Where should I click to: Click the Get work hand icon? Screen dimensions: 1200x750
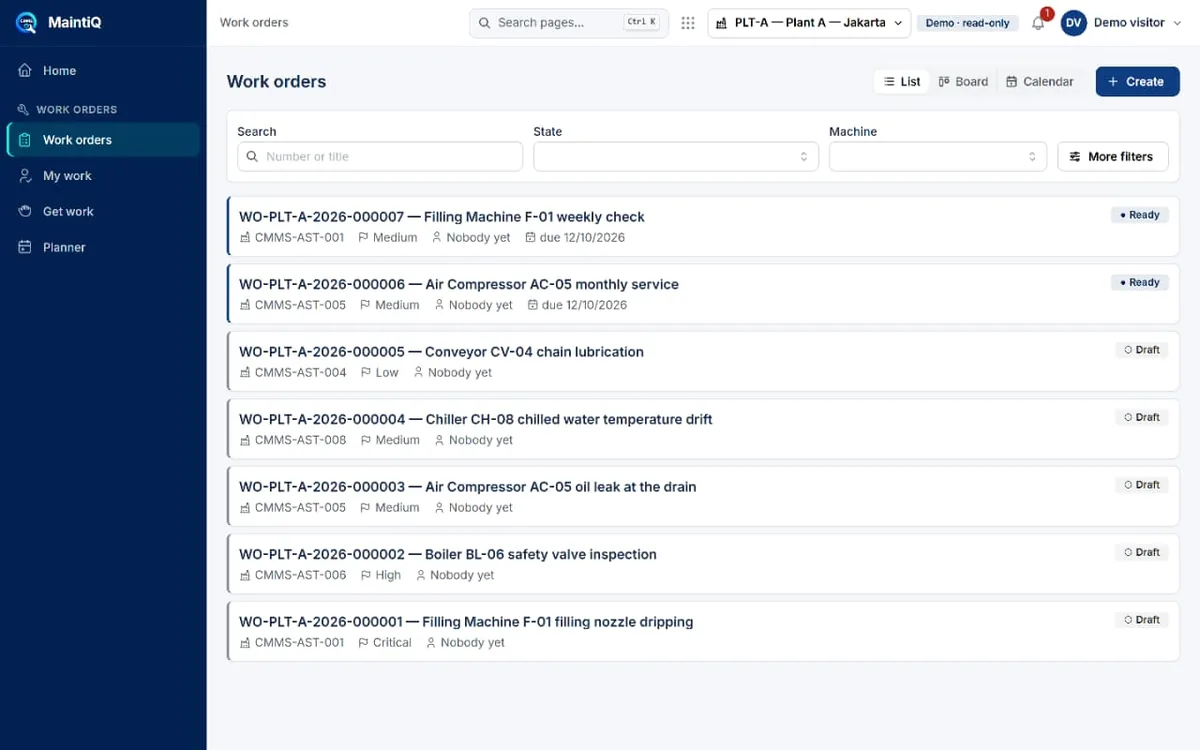tap(25, 212)
